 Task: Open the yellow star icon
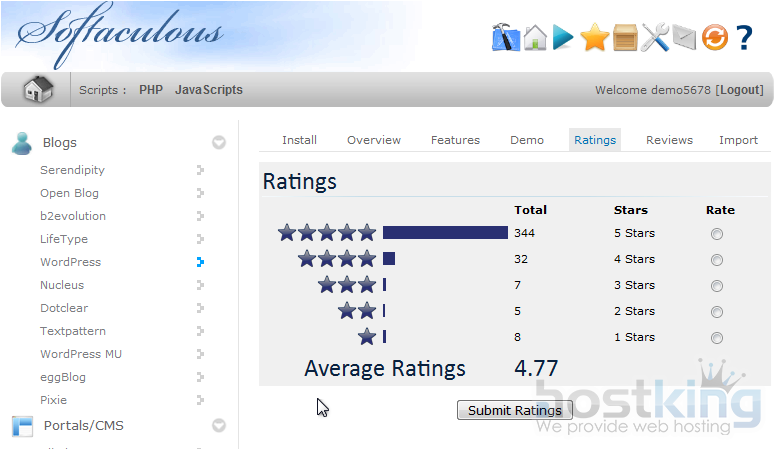coord(594,38)
